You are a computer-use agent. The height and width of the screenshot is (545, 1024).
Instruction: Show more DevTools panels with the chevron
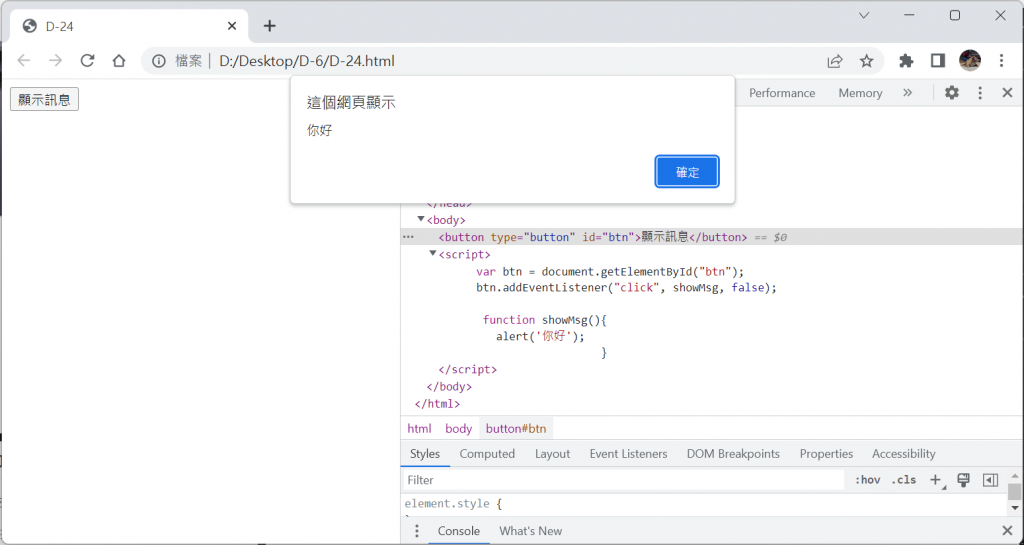pyautogui.click(x=907, y=93)
